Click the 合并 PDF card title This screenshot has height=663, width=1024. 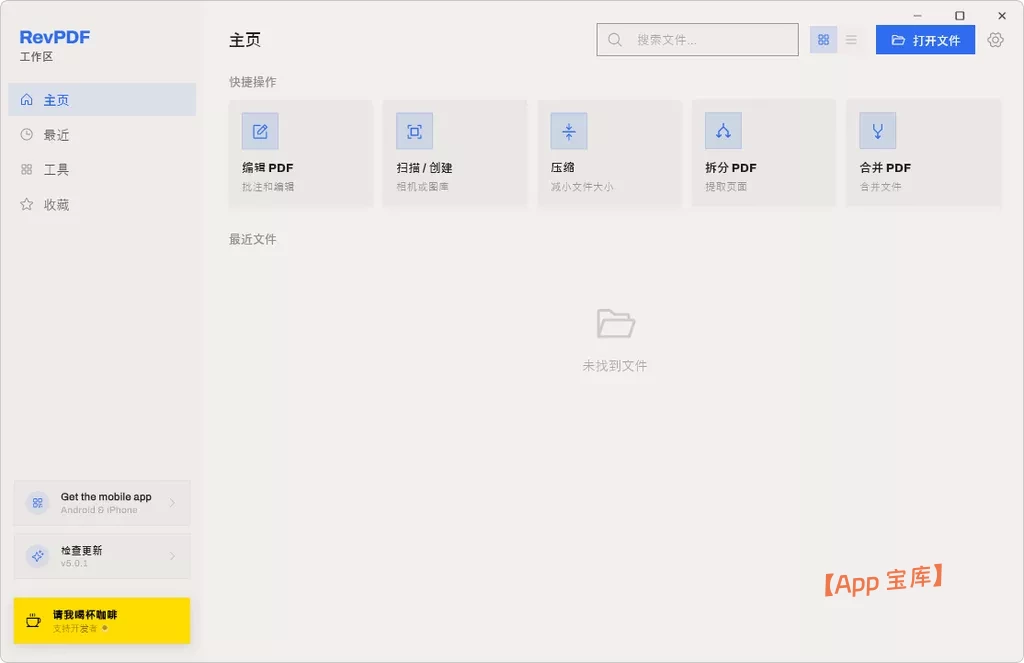pos(885,168)
